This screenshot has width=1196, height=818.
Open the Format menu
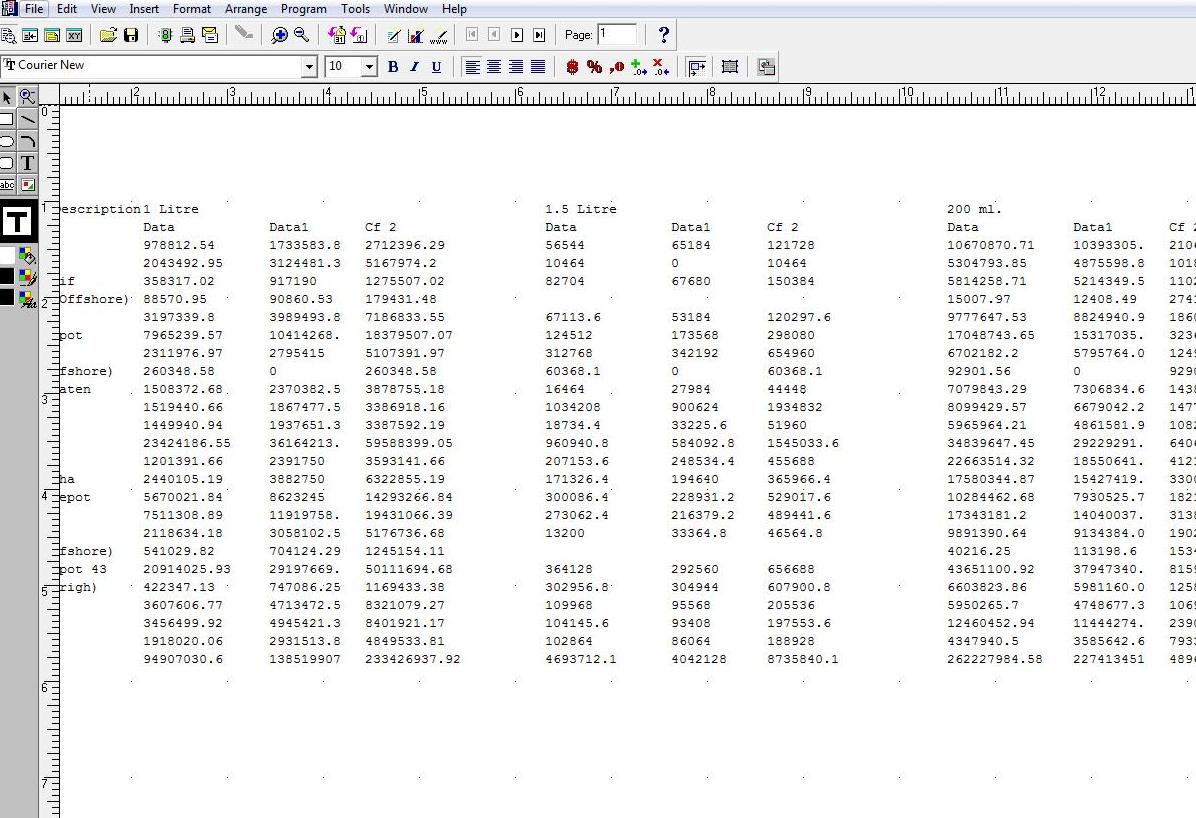(x=191, y=9)
